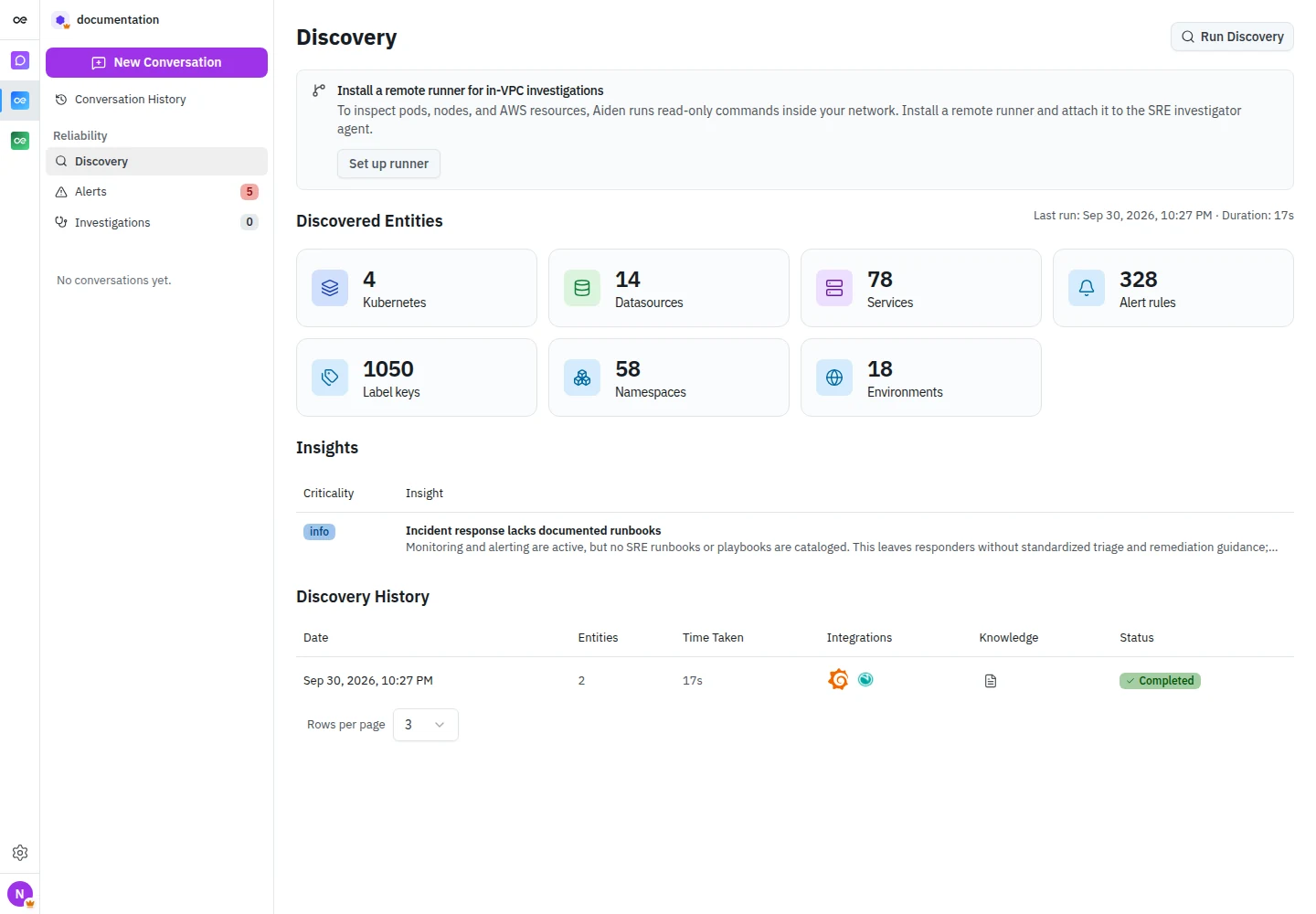Open settings via the gear icon

[x=20, y=853]
